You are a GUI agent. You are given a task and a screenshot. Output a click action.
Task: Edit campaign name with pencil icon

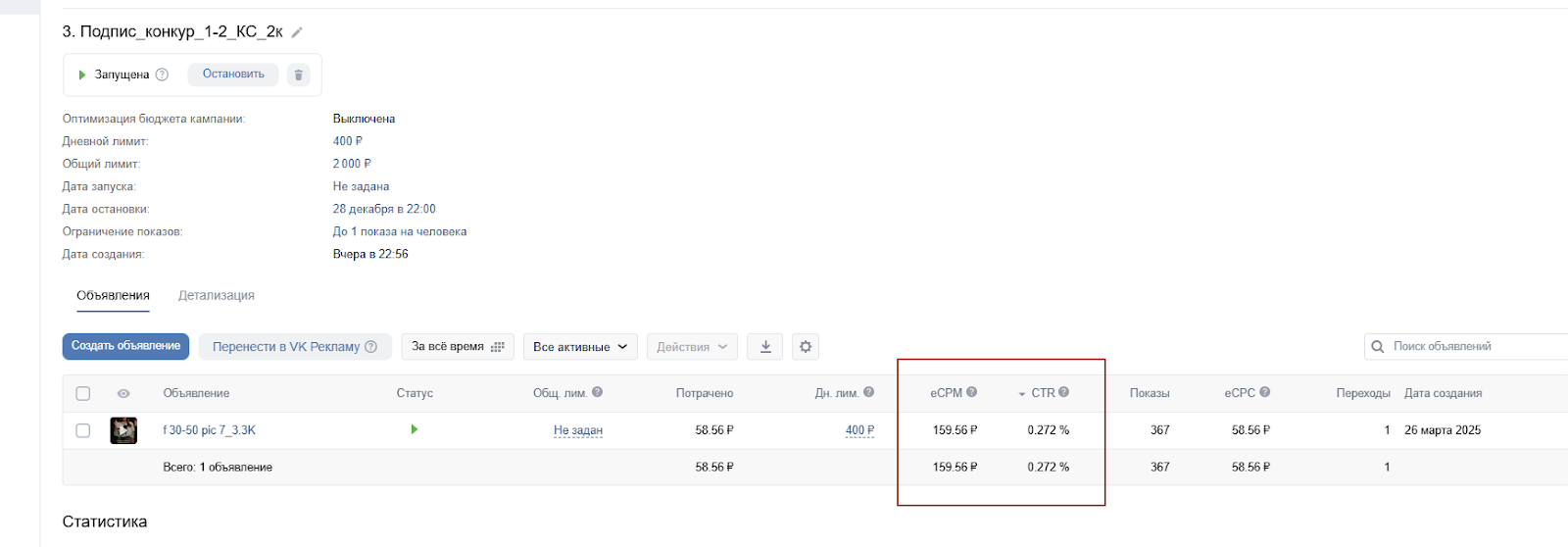tap(297, 32)
